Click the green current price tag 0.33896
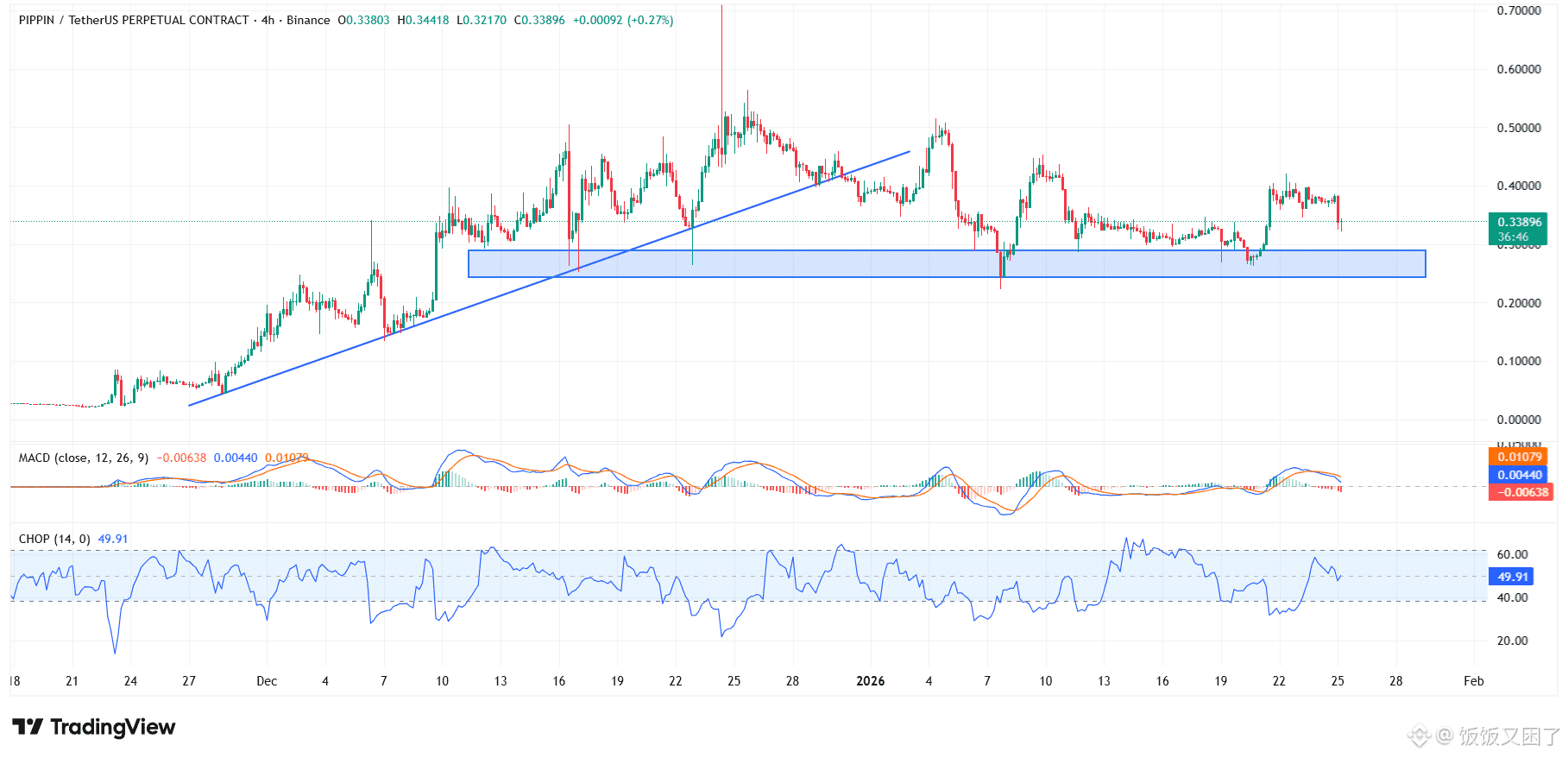The height and width of the screenshot is (758, 1568). [x=1518, y=229]
